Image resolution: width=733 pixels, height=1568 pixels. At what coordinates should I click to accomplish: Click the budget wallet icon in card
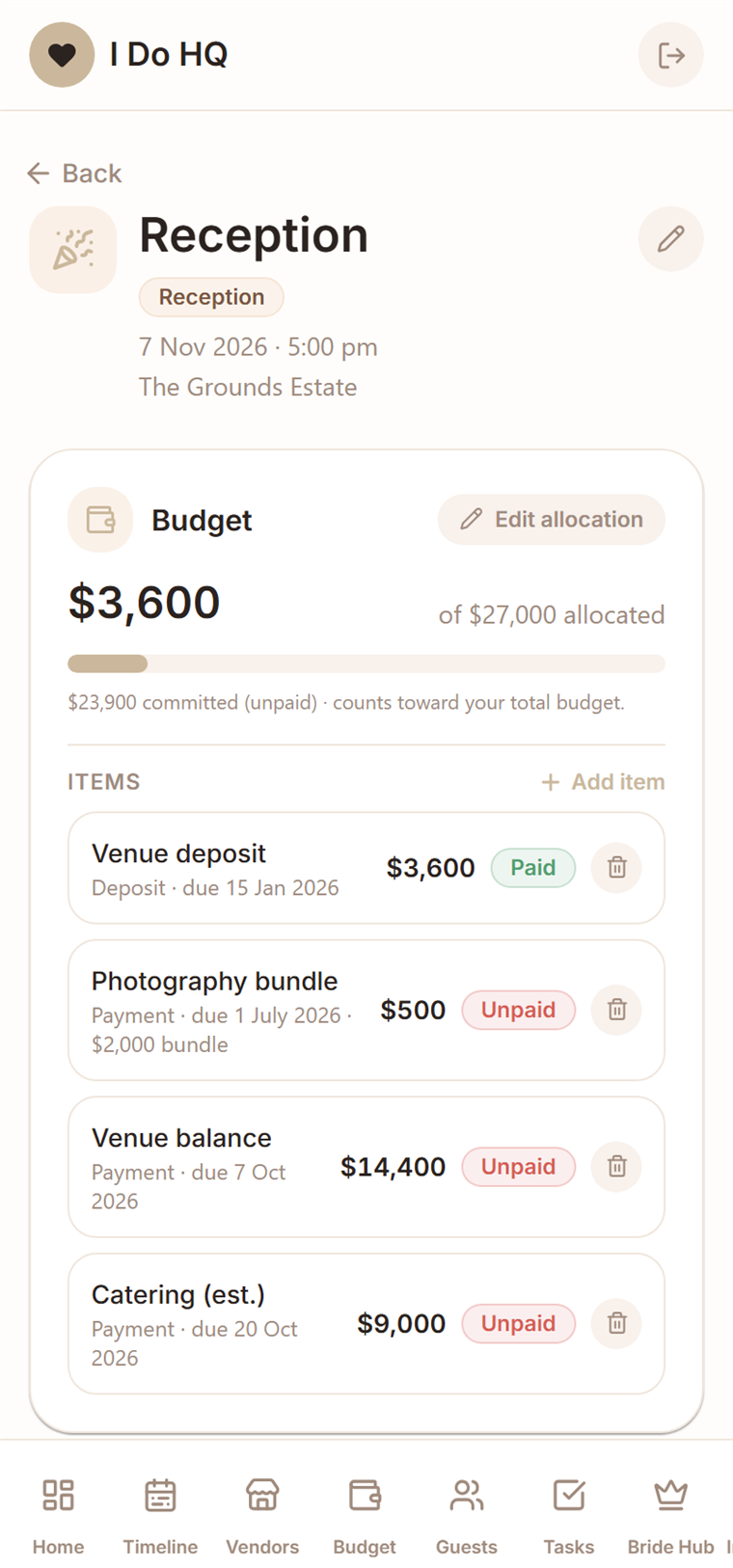click(100, 520)
